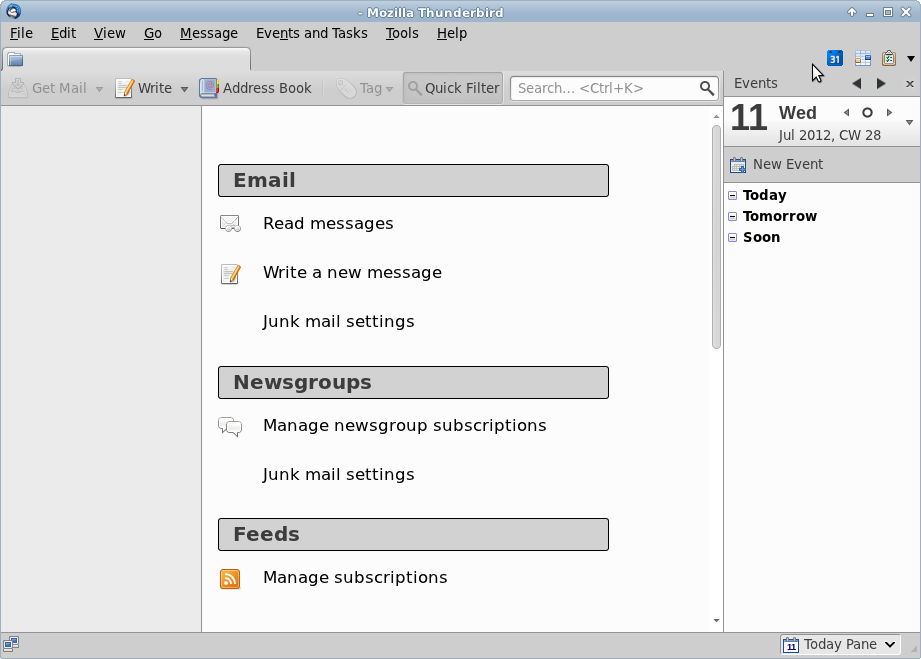Open Junk mail settings under Newsgroups

[x=338, y=475]
